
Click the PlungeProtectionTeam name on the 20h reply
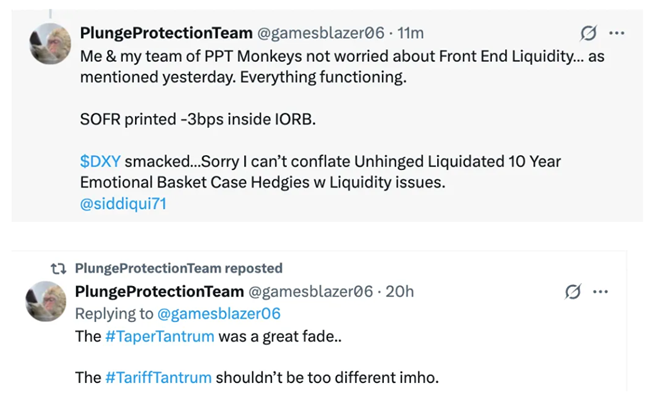tap(160, 291)
